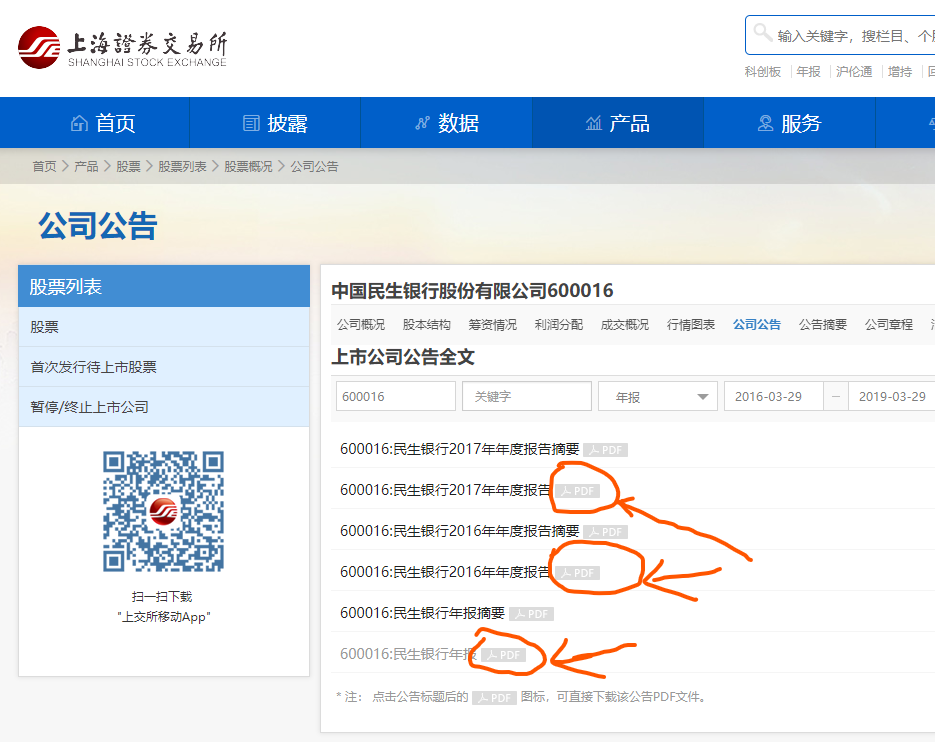Click the 年报 hot search link
Viewport: 935px width, 742px height.
click(809, 72)
